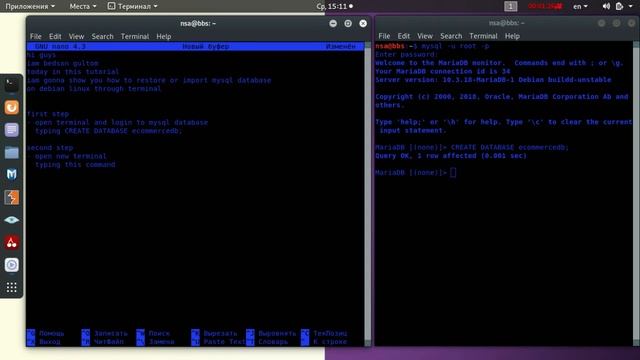Screen dimensions: 640x360
Task: Click nano line 'typing this command'
Action: pyautogui.click(x=75, y=164)
